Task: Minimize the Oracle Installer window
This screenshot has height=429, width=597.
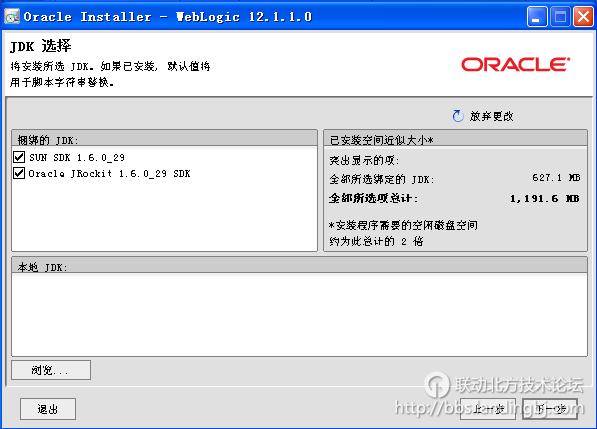Action: click(x=536, y=17)
